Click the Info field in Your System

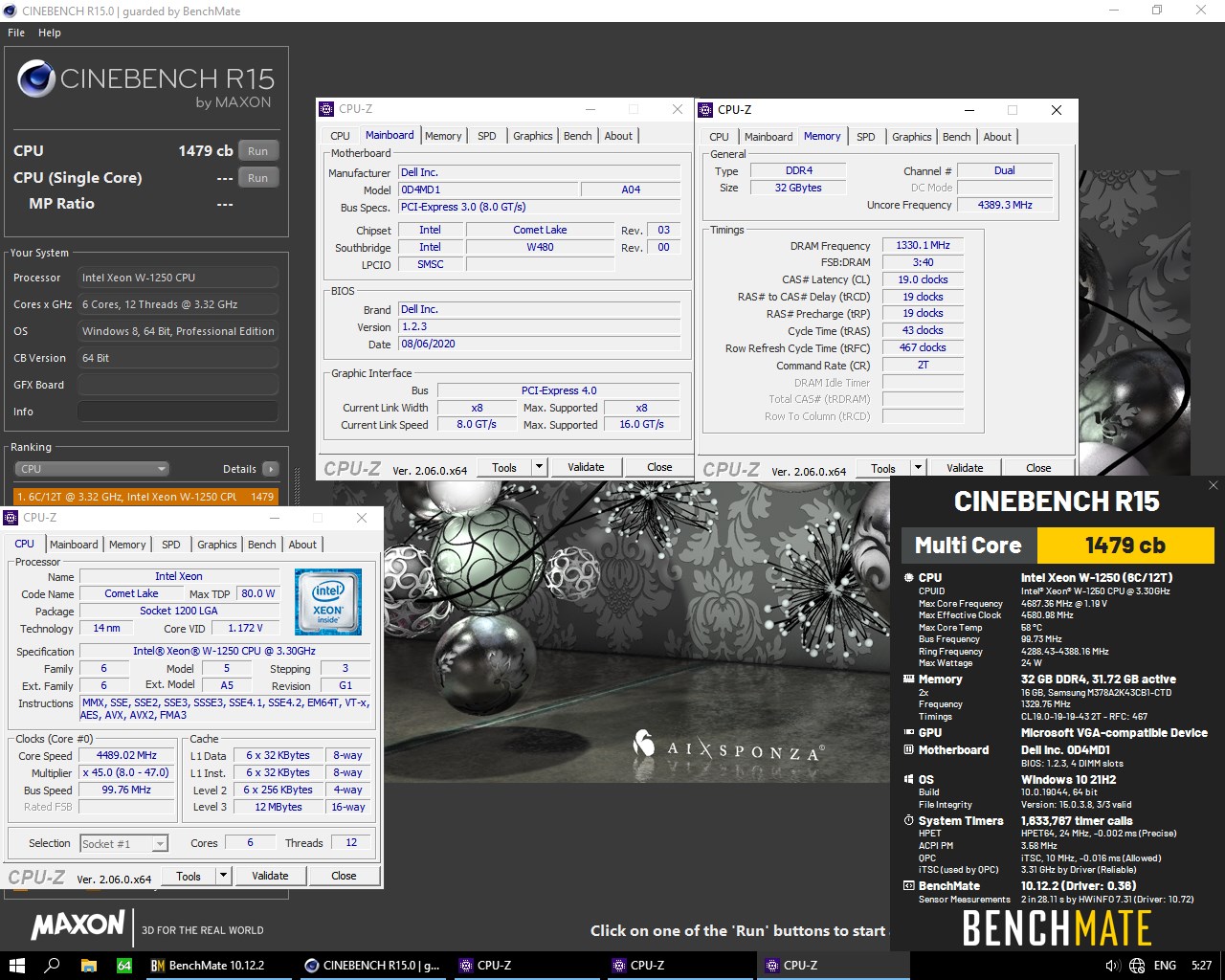pos(178,412)
